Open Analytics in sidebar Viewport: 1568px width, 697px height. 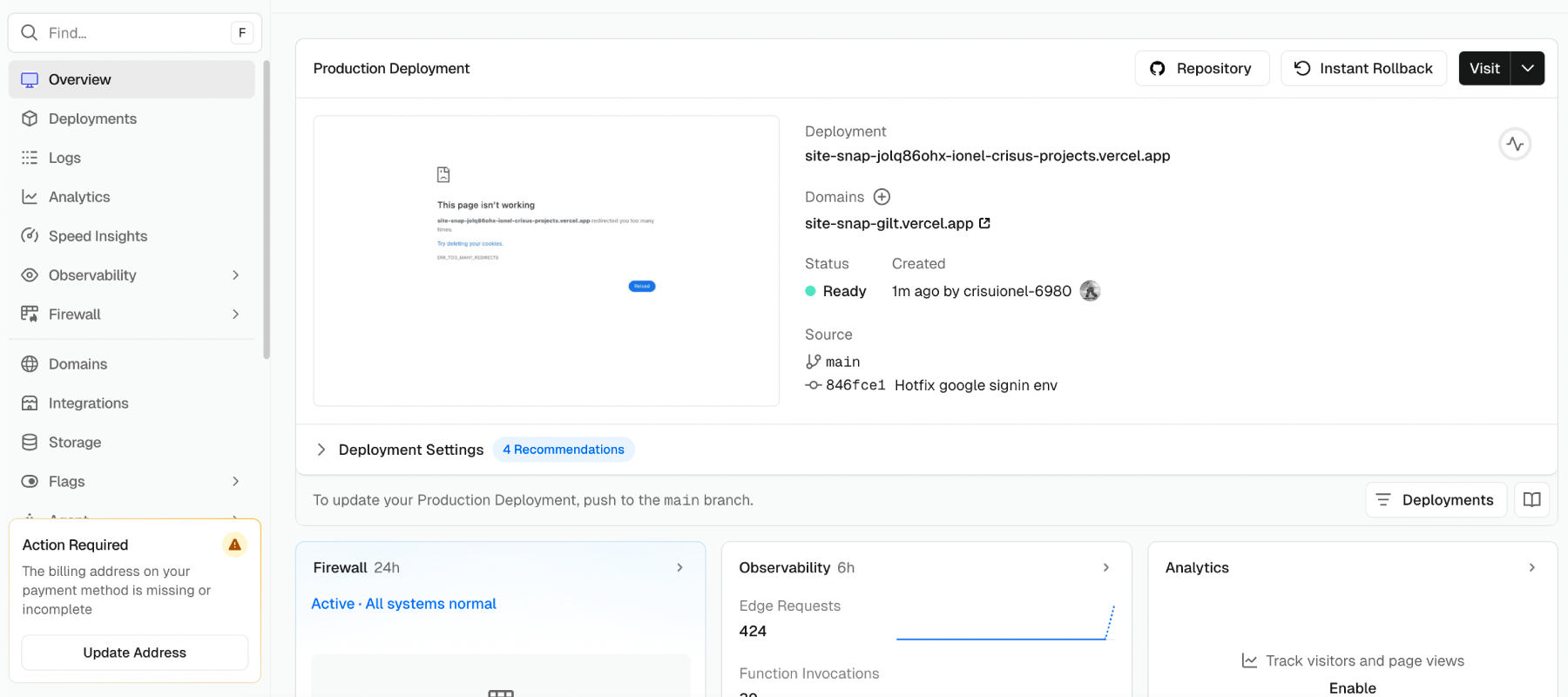coord(132,197)
